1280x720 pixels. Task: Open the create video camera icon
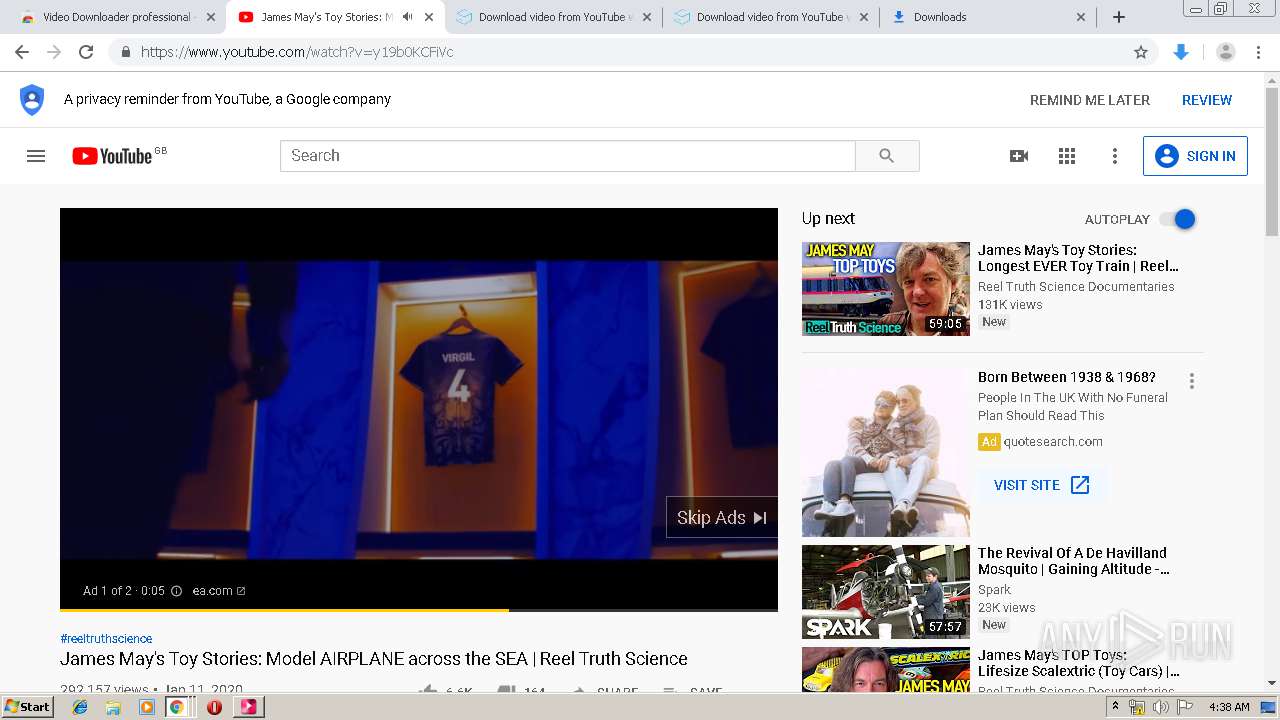point(1019,156)
